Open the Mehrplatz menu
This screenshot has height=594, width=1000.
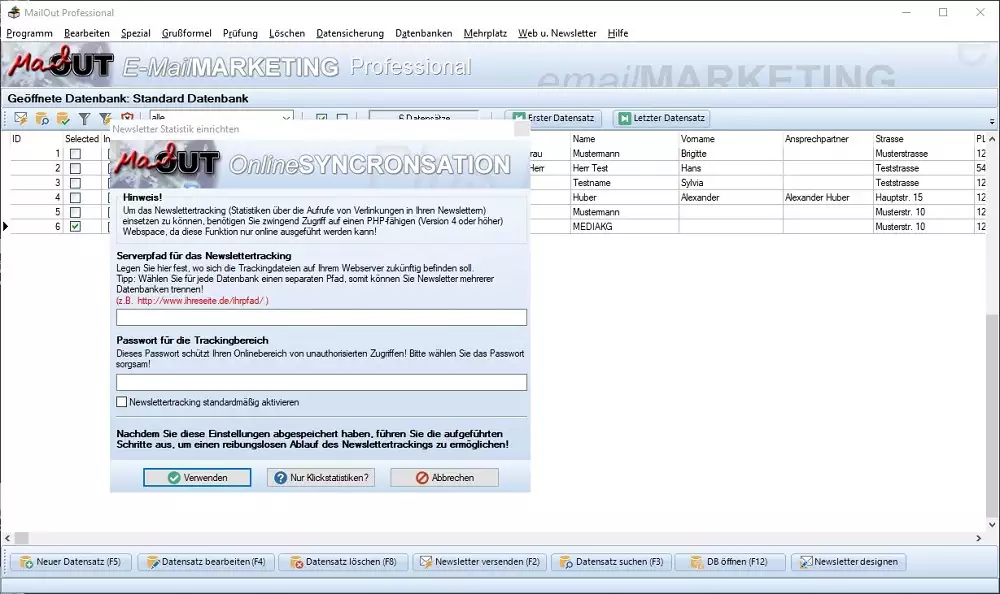[x=485, y=33]
